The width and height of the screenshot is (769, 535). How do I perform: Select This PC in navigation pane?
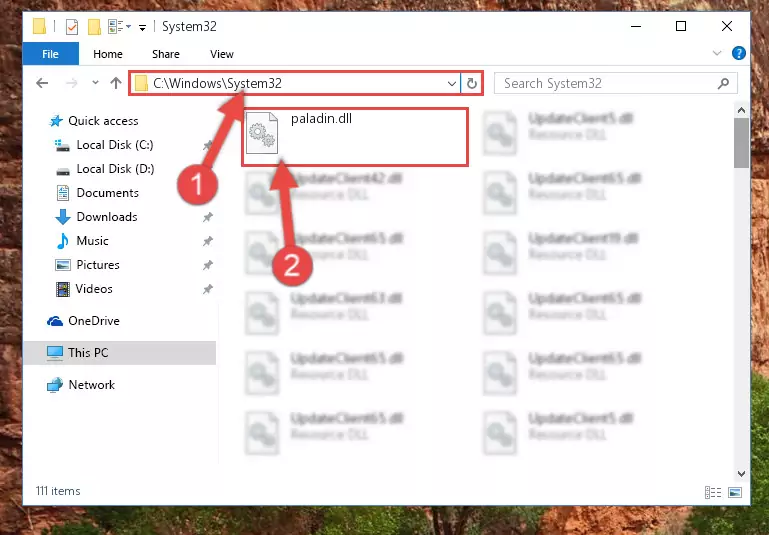[x=119, y=353]
